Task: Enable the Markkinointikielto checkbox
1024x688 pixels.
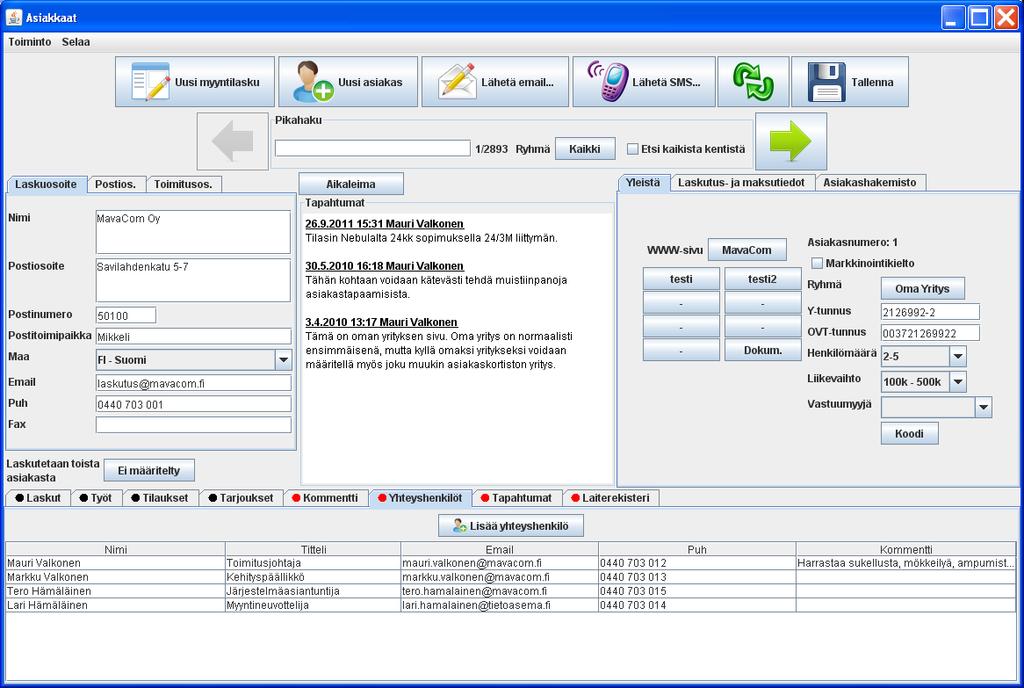Action: pos(816,263)
